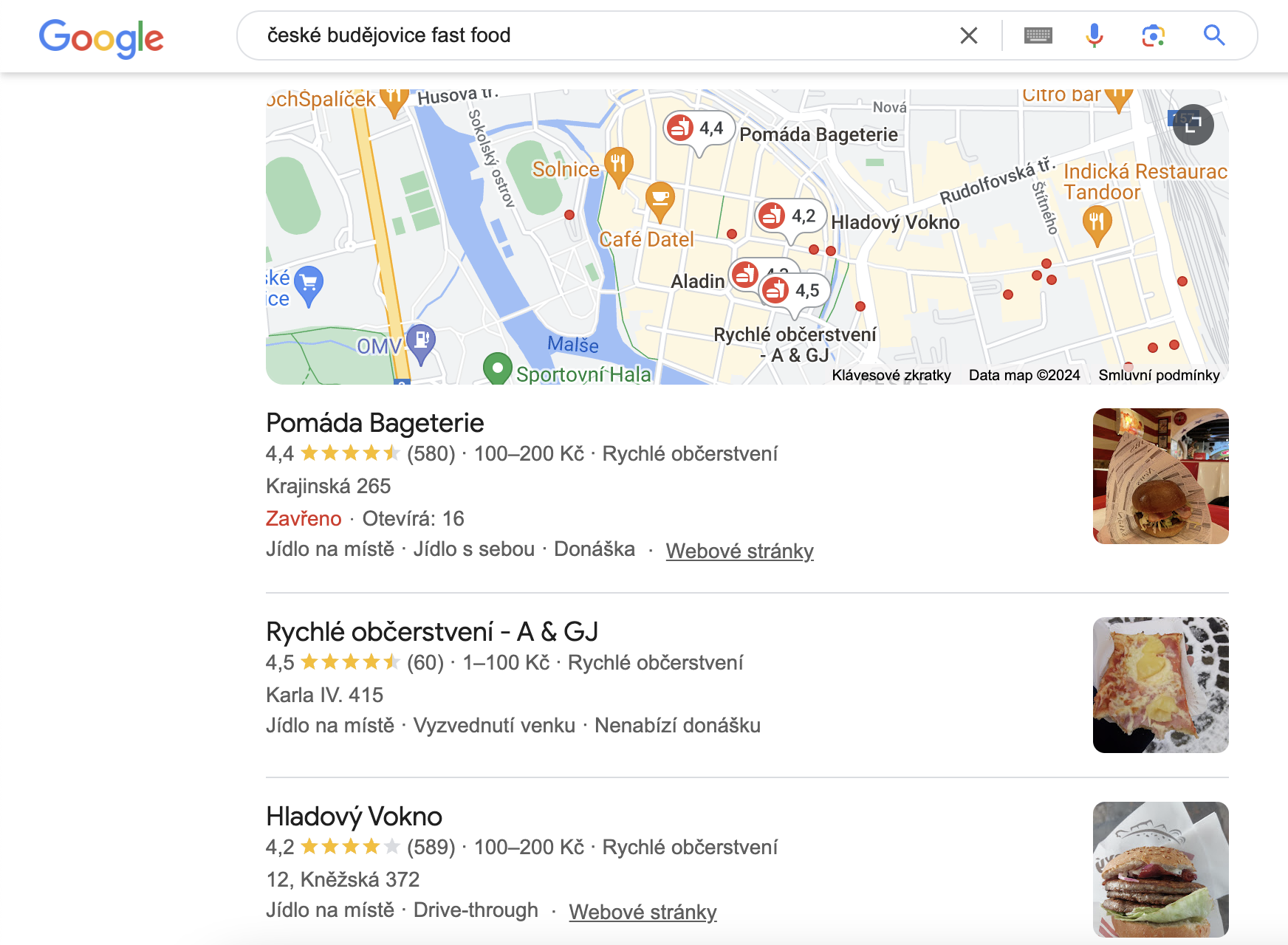Open Klávesové zkratky on the map
The width and height of the screenshot is (1288, 945).
(x=891, y=375)
